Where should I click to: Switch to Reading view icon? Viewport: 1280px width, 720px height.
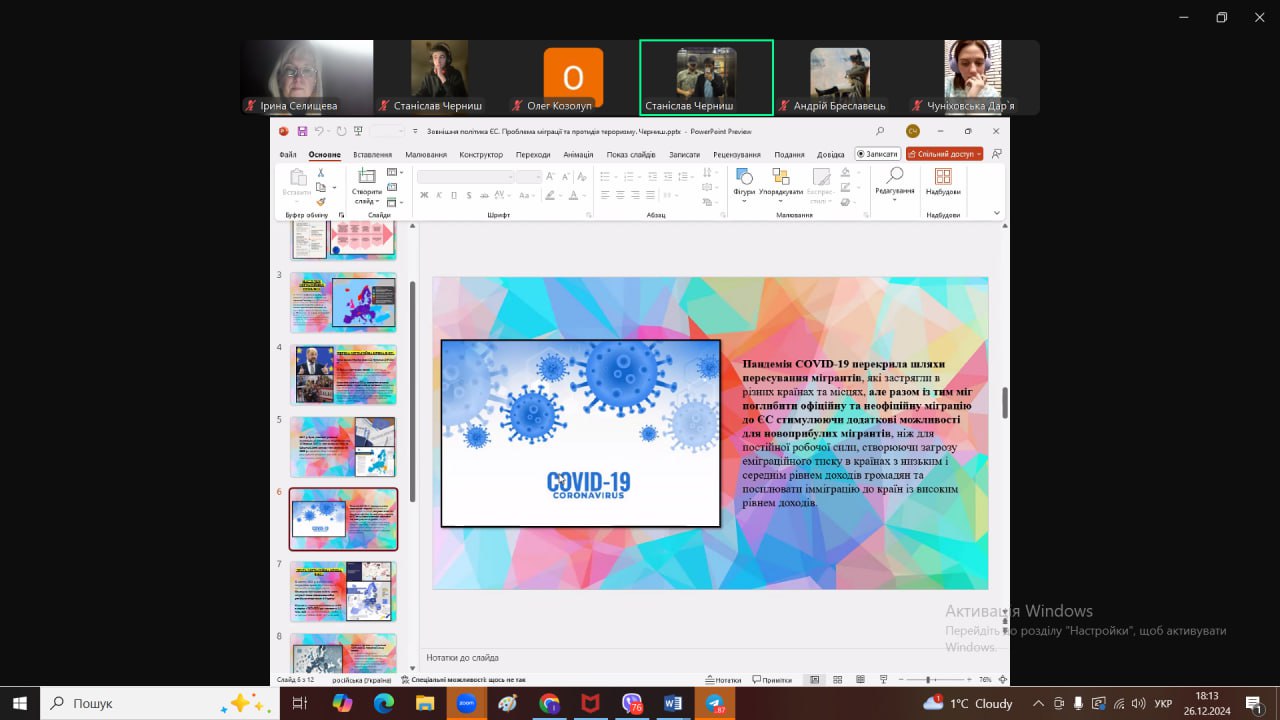tap(860, 680)
